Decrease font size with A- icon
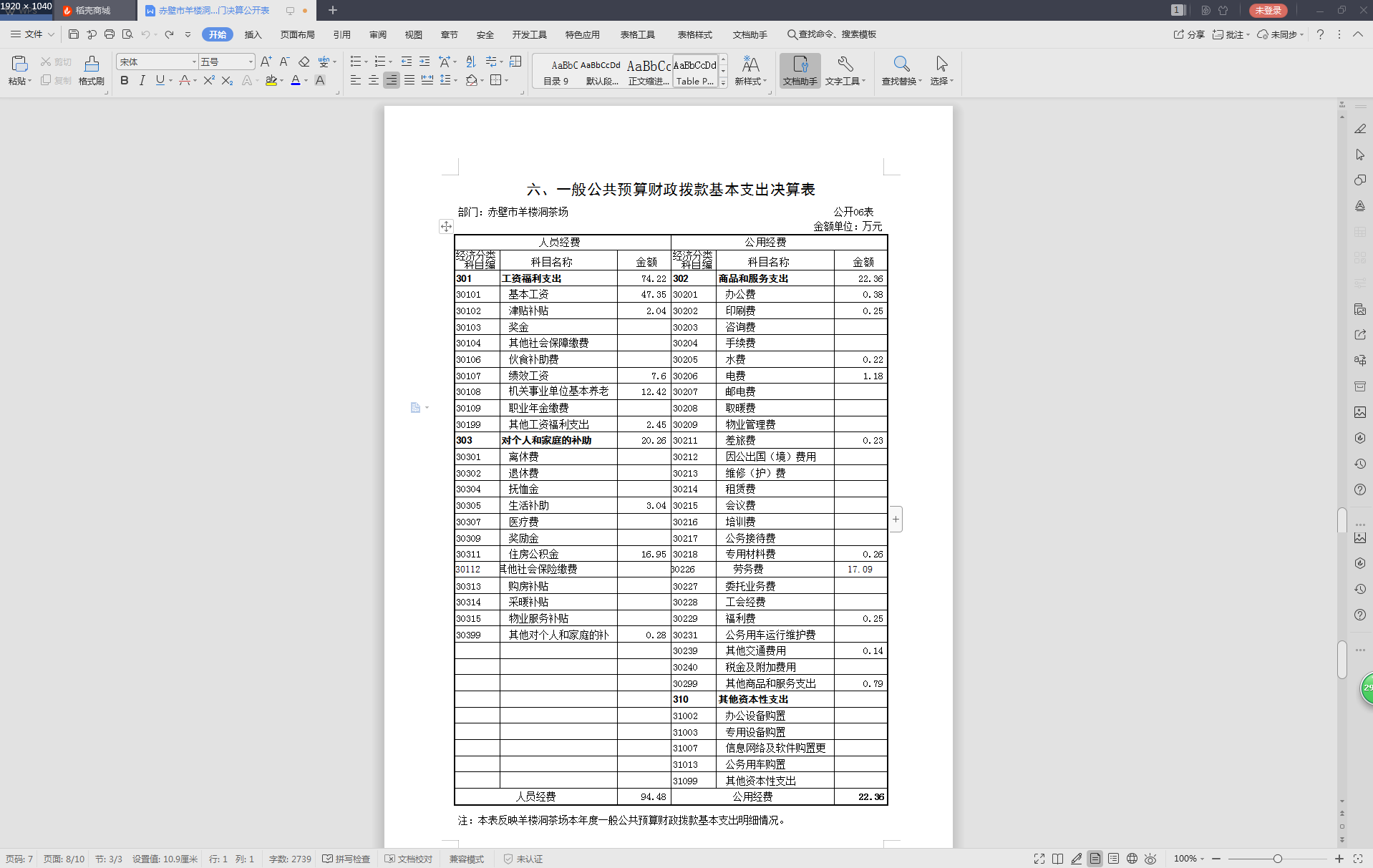The height and width of the screenshot is (868, 1373). (284, 62)
